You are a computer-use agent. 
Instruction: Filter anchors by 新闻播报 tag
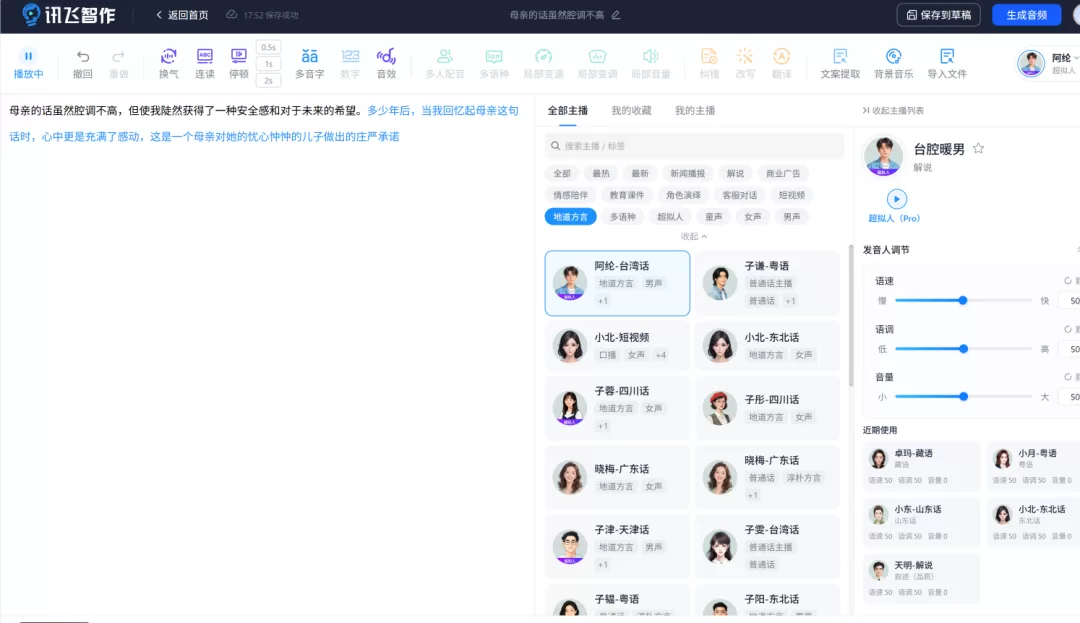point(687,173)
